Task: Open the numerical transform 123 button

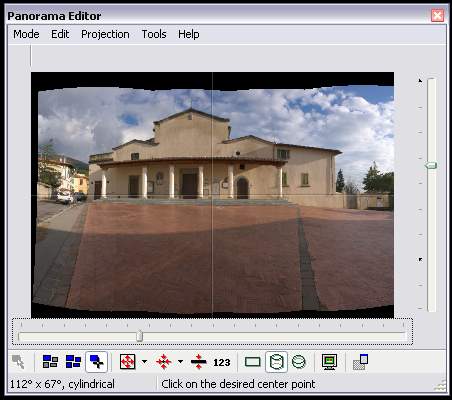Action: [x=222, y=362]
